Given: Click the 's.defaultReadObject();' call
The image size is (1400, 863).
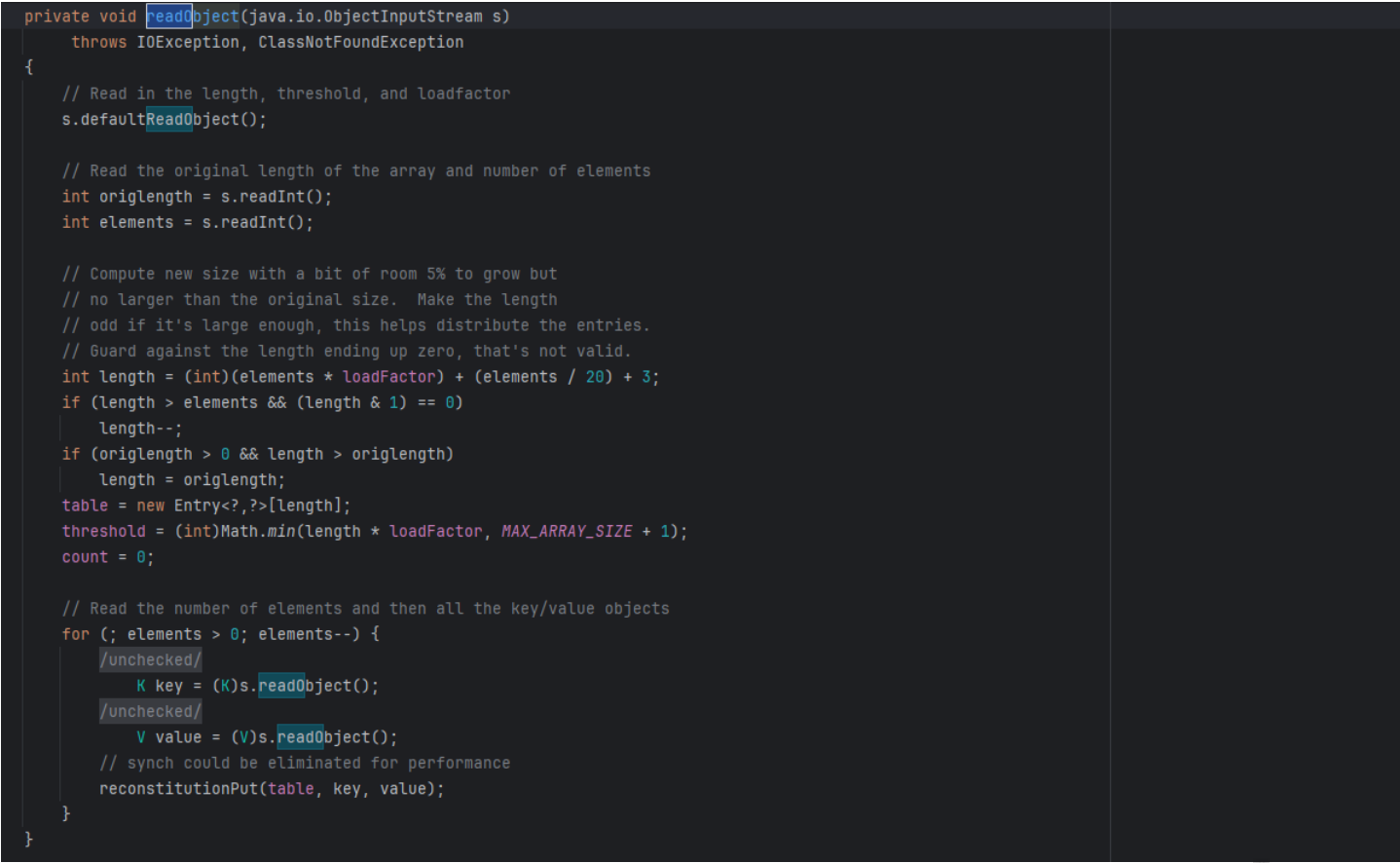Looking at the screenshot, I should tap(165, 120).
